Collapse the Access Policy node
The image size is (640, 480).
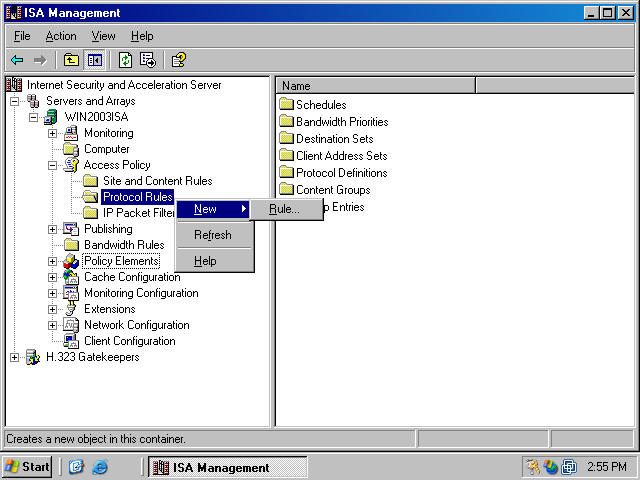(x=52, y=165)
